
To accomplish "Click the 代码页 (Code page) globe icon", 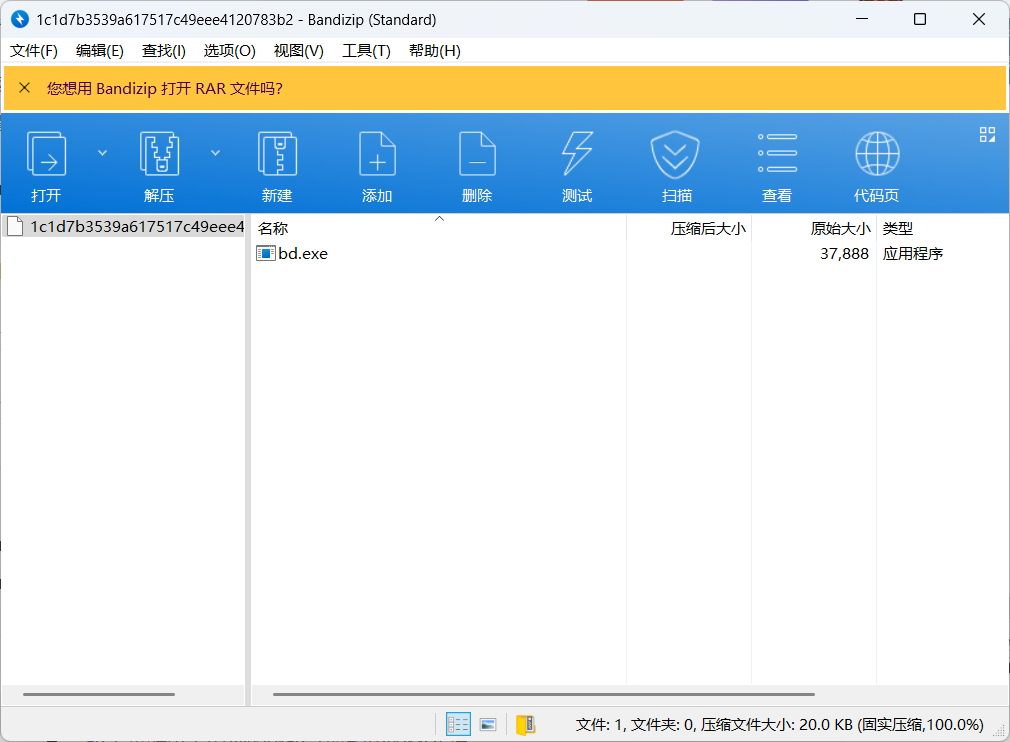I will 877,153.
